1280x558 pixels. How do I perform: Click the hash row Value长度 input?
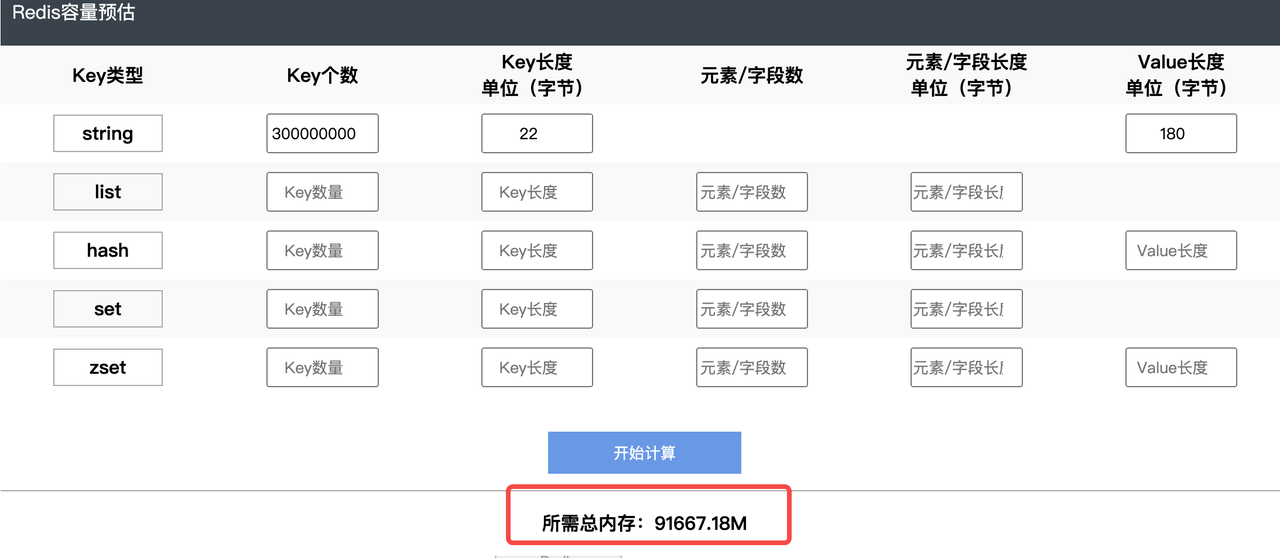1181,250
